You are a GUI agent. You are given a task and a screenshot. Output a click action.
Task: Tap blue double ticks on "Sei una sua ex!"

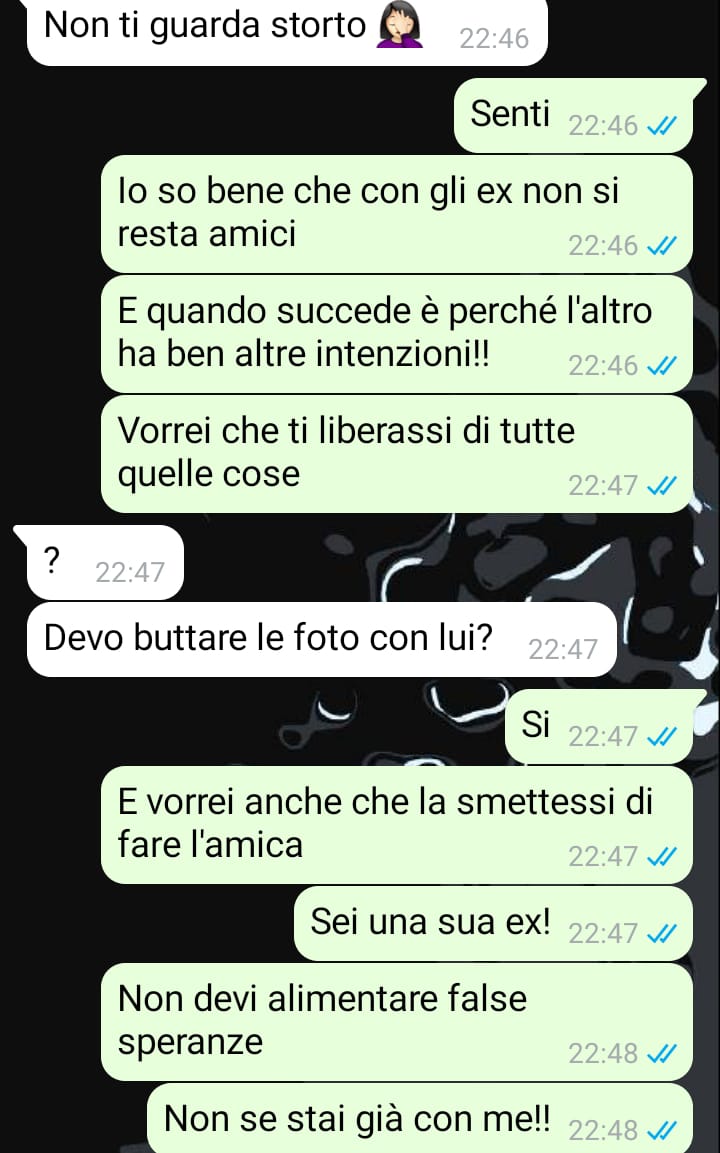coord(661,934)
